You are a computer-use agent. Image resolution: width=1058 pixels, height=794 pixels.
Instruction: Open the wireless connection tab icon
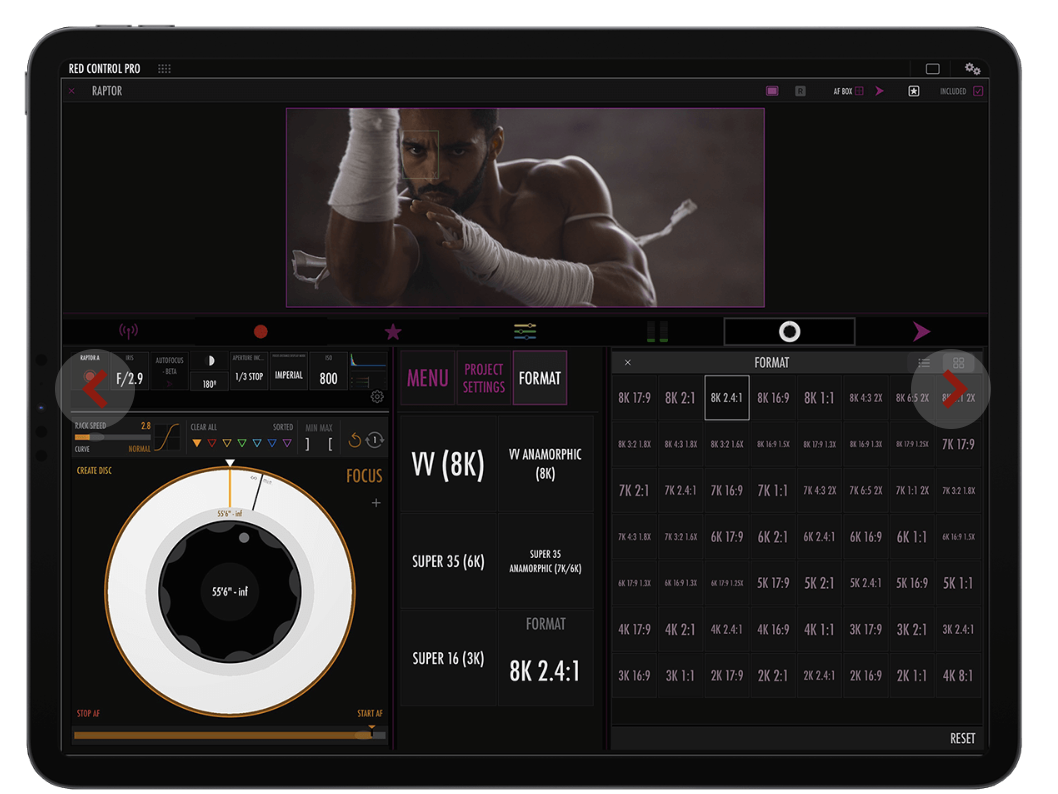[129, 332]
